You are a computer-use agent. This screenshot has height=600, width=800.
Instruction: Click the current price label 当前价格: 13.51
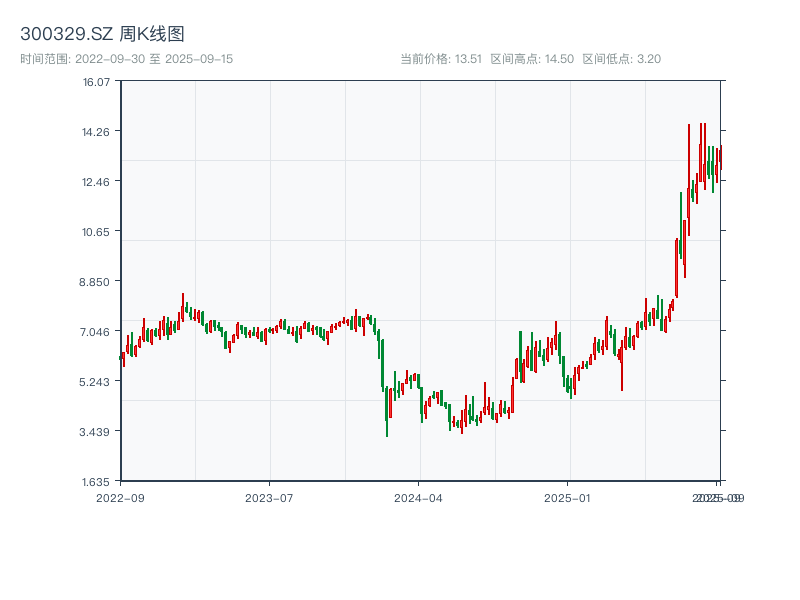(x=441, y=59)
